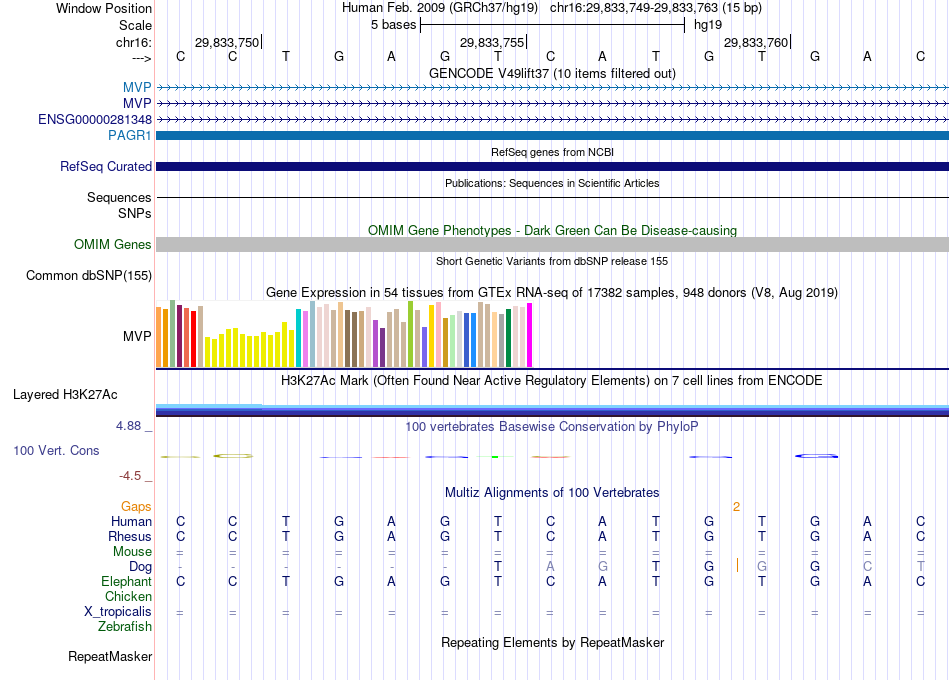This screenshot has width=950, height=680.
Task: Click the 29,833,760 coordinate tick
Action: (756, 42)
